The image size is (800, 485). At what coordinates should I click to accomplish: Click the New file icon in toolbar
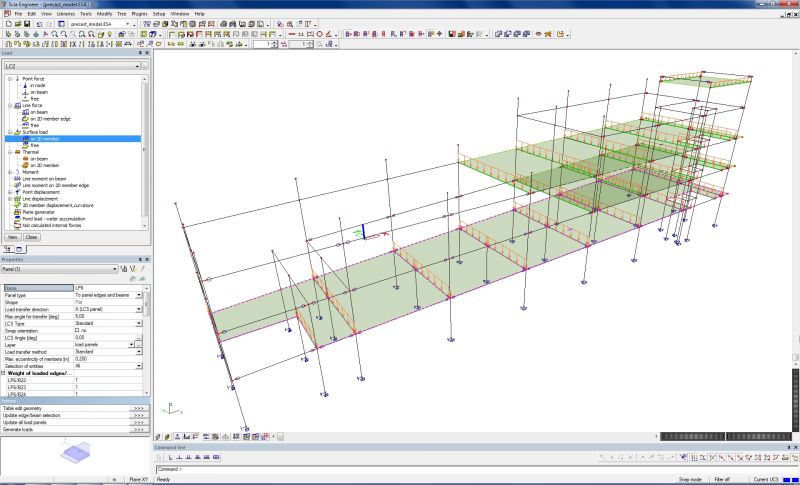(x=7, y=23)
